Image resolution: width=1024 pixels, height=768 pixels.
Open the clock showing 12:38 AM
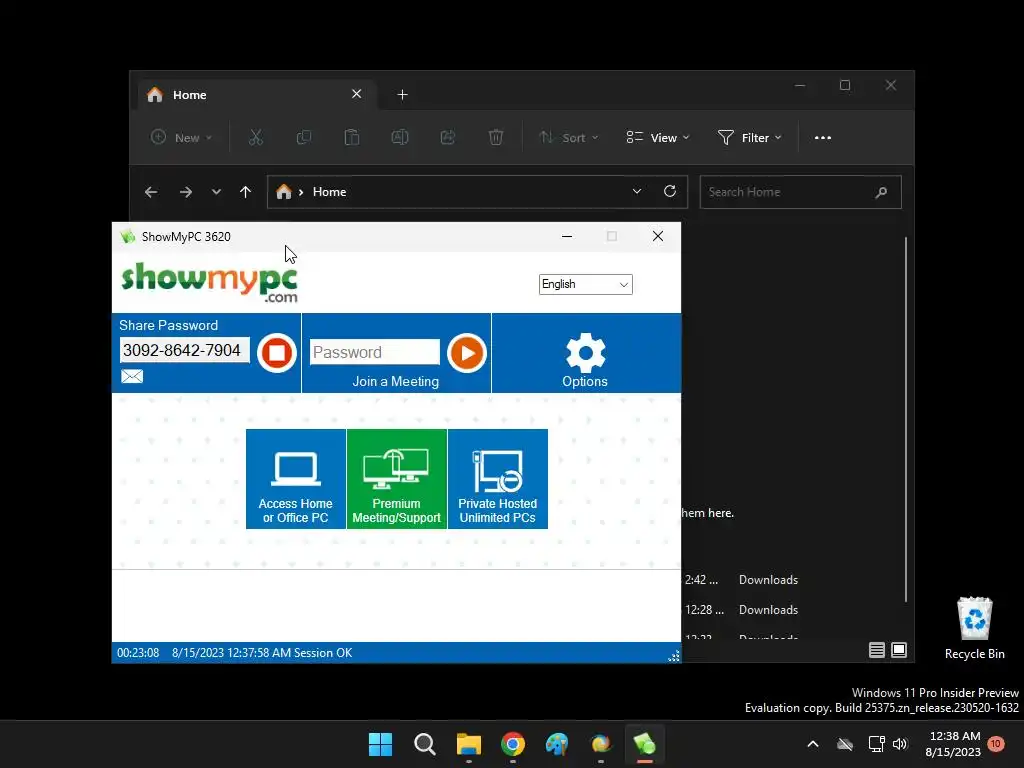[x=953, y=744]
